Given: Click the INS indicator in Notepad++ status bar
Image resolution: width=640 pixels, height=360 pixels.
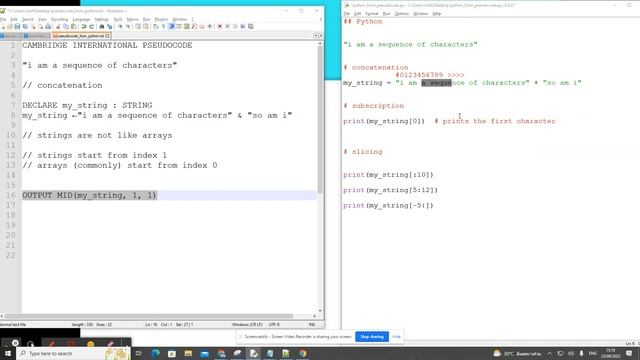Looking at the screenshot, I should tap(312, 324).
